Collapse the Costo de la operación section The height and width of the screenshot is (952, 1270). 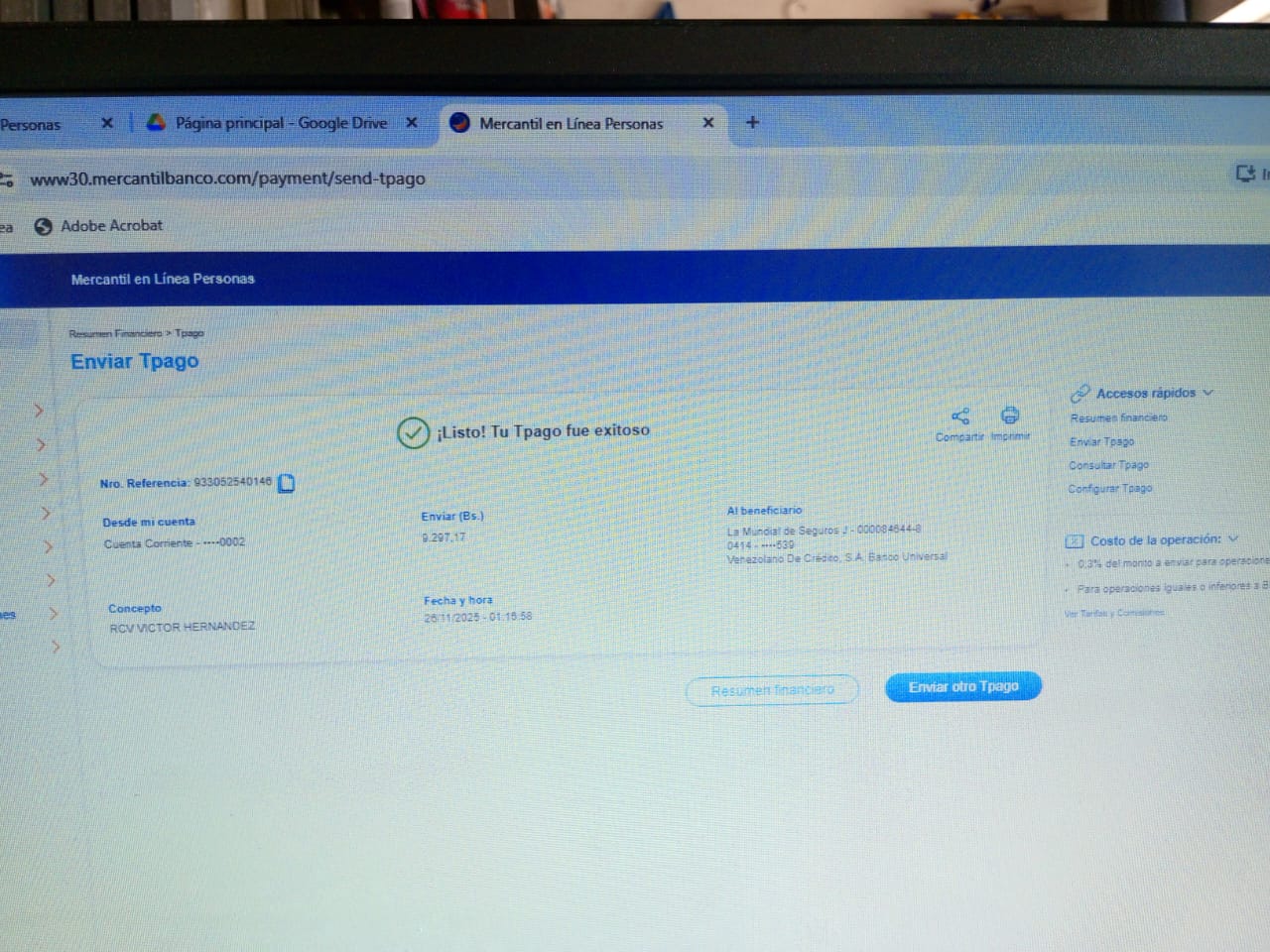pos(1233,539)
